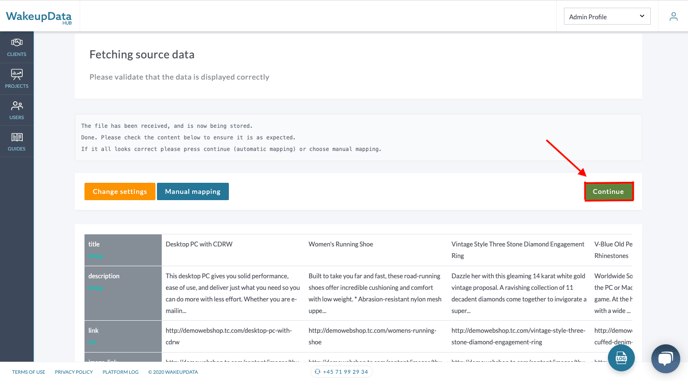
Task: Open the Terms of Use link
Action: pyautogui.click(x=29, y=372)
